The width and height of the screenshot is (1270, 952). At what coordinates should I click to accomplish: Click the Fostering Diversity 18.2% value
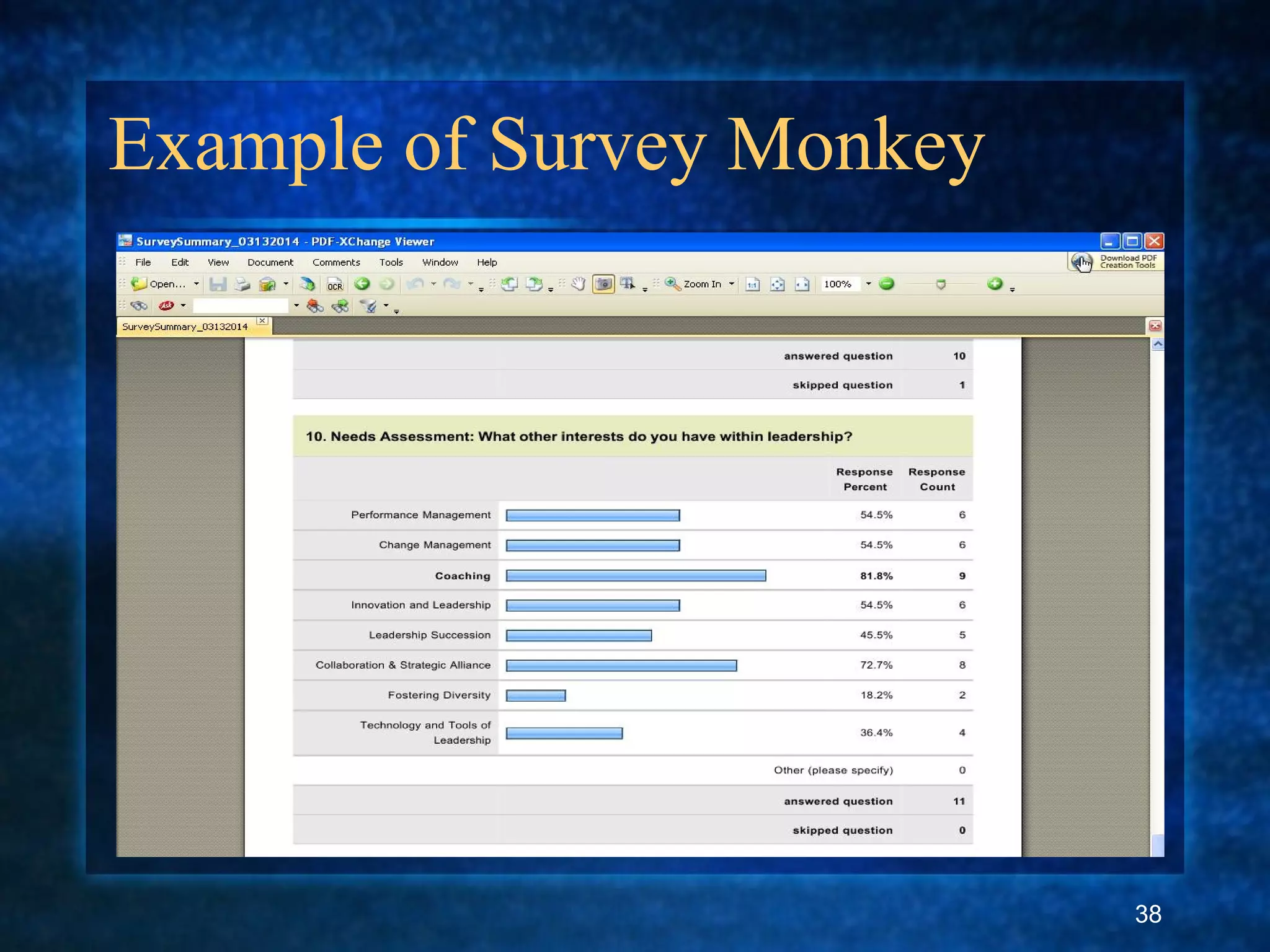[876, 695]
